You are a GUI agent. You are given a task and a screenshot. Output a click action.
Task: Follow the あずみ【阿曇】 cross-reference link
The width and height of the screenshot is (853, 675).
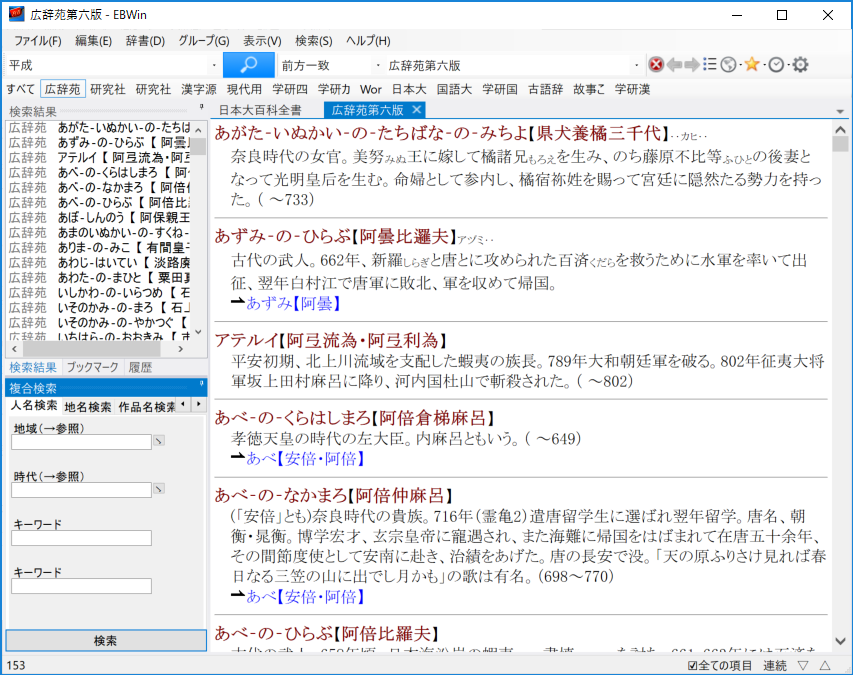(x=293, y=304)
